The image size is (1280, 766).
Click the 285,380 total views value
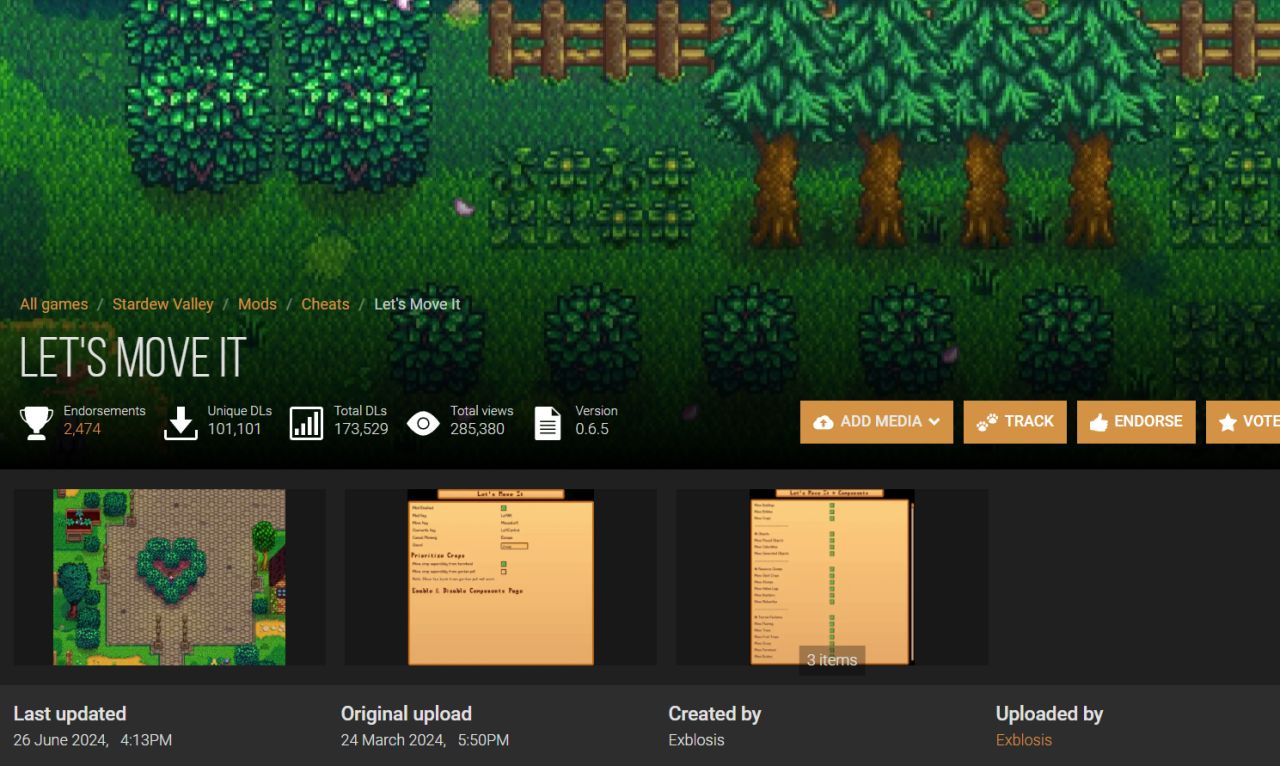click(477, 429)
